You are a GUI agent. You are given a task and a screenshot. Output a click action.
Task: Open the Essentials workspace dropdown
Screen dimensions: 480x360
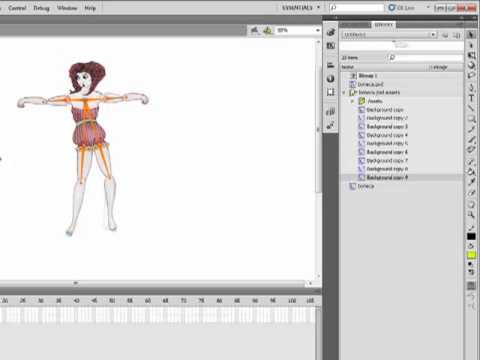(301, 7)
